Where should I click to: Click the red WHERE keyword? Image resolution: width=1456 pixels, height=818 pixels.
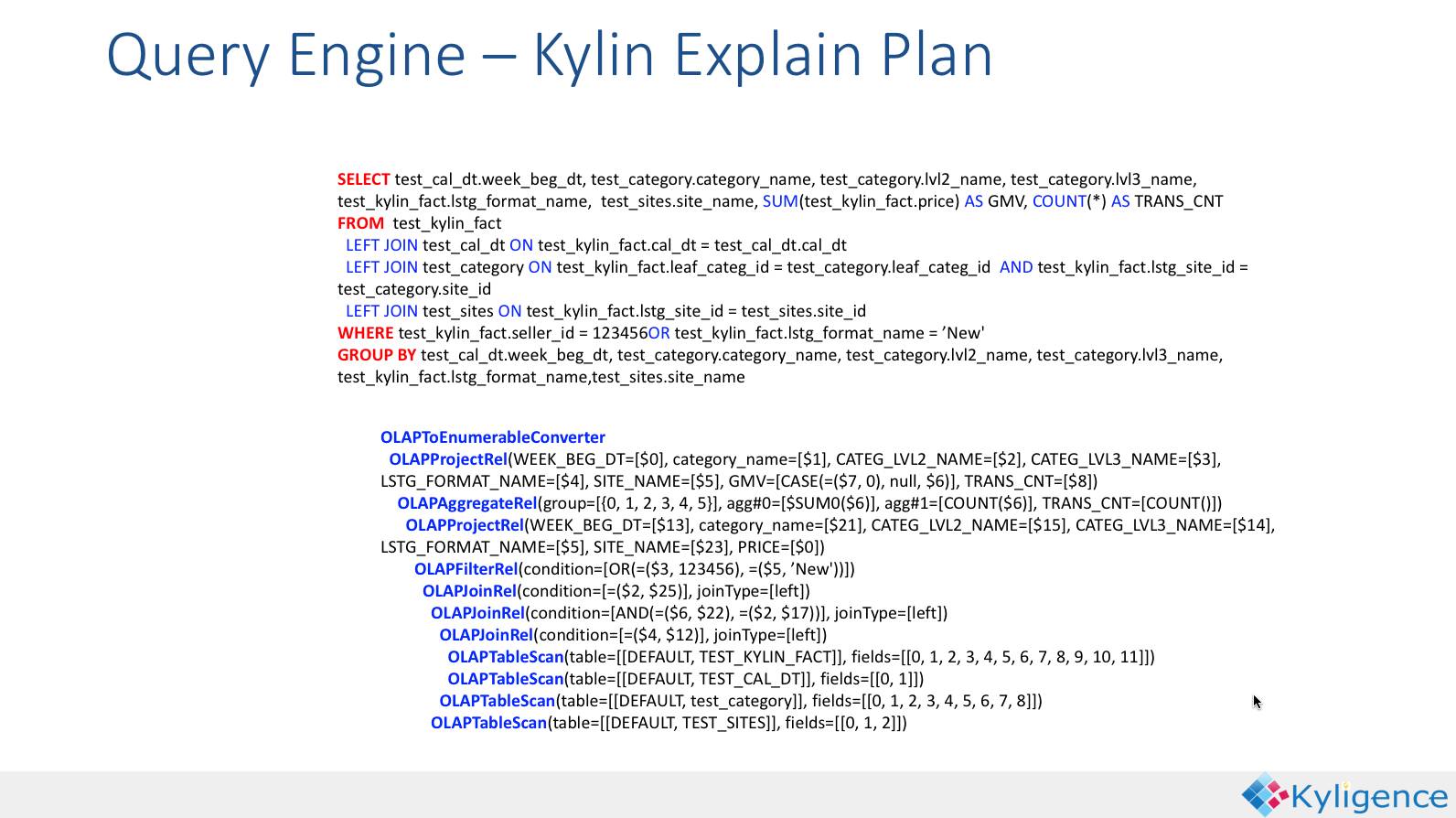(365, 333)
